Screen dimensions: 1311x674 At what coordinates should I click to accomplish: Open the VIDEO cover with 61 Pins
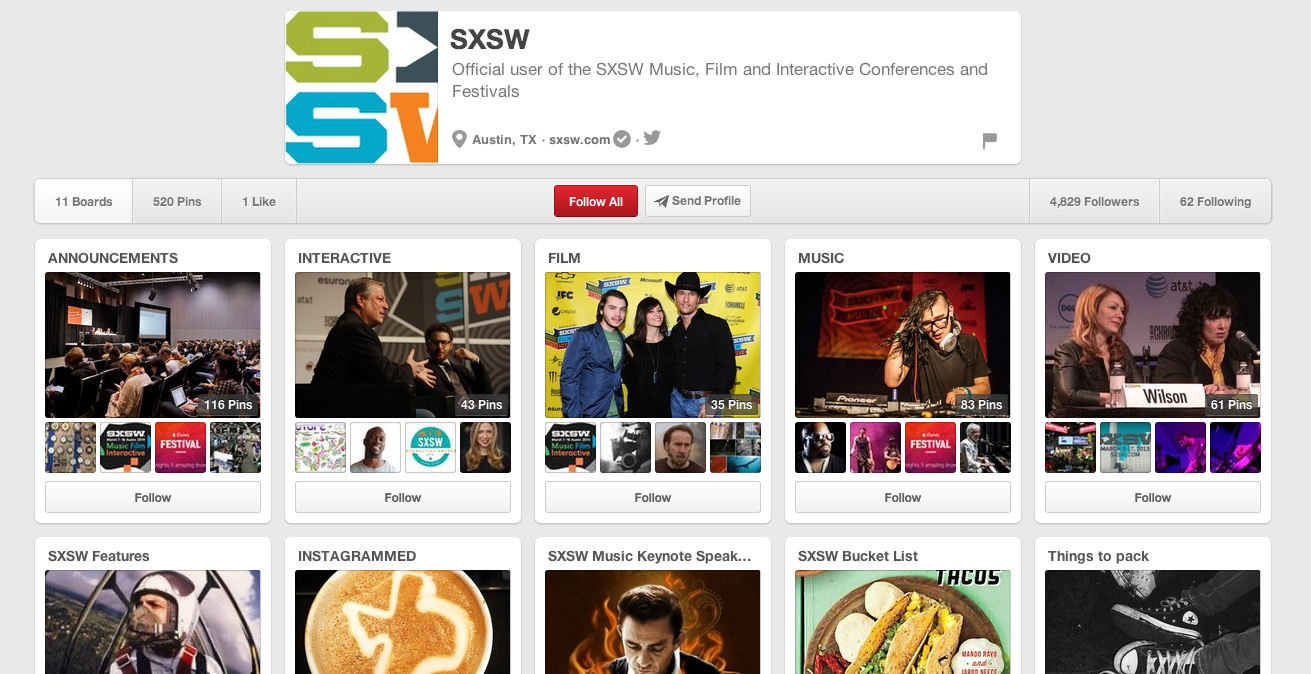1153,345
